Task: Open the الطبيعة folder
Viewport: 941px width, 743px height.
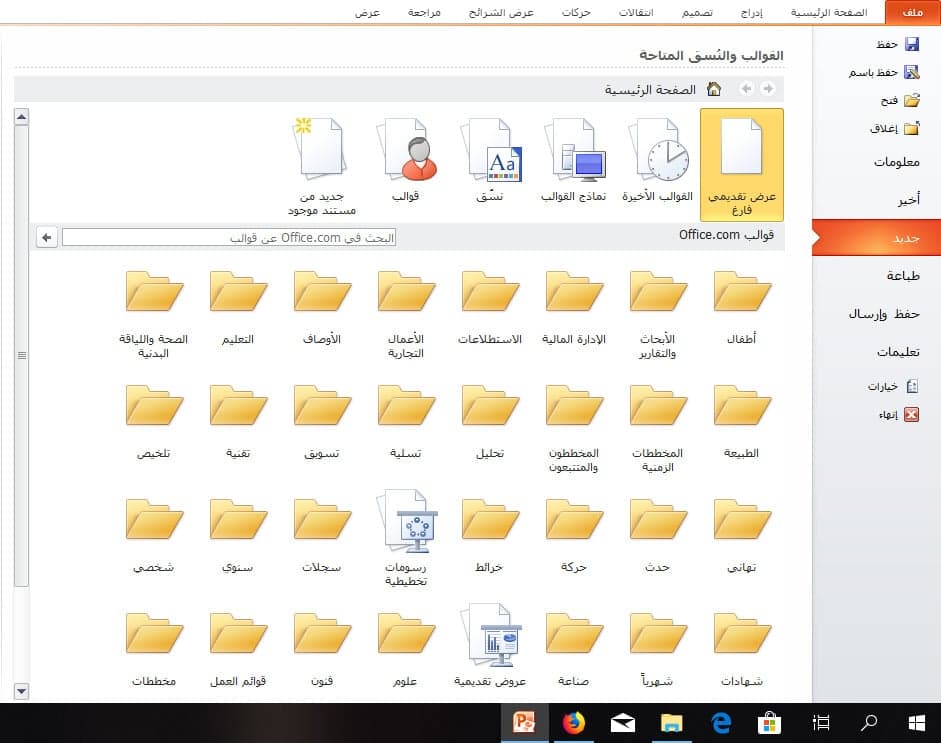Action: pos(741,421)
